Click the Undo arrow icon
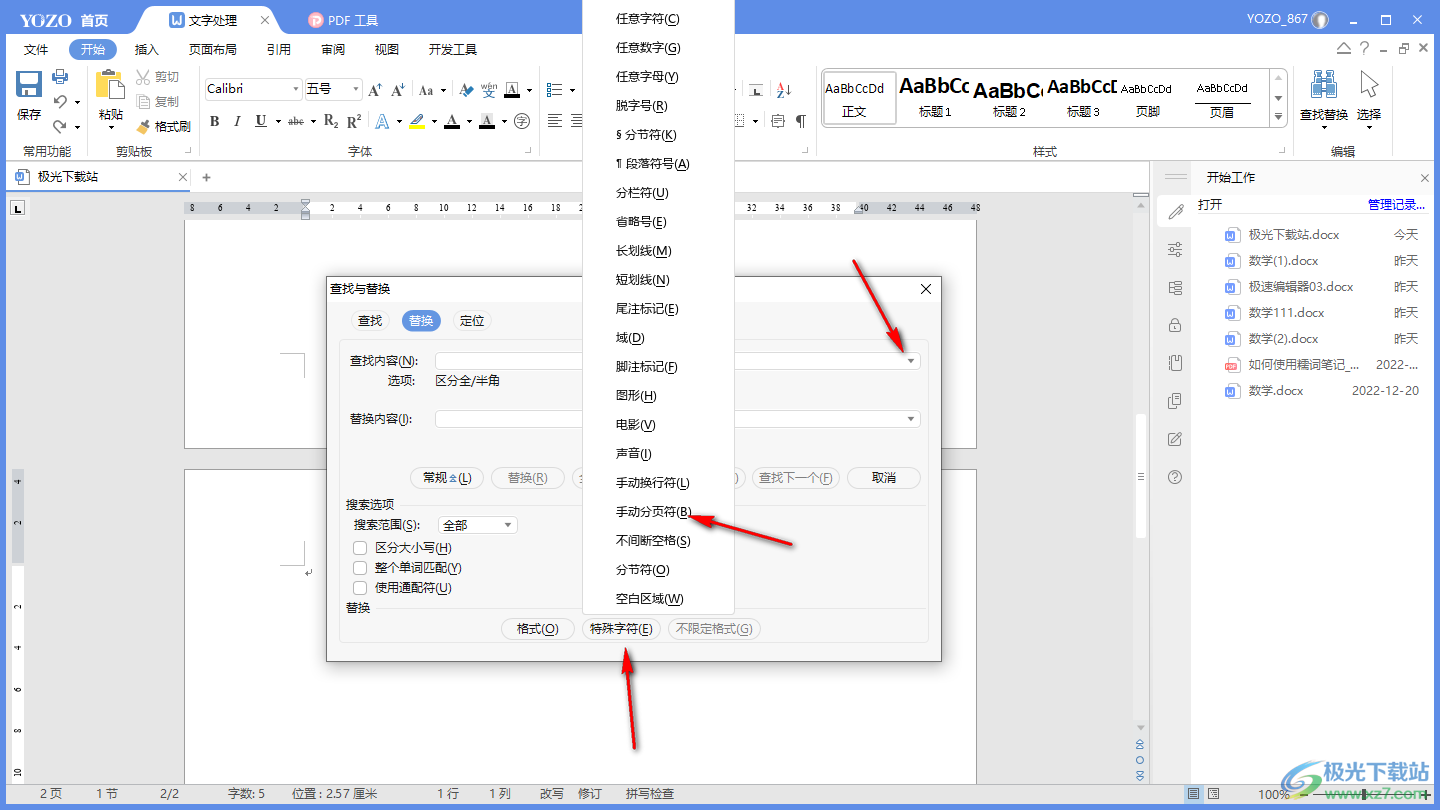1440x810 pixels. point(60,102)
